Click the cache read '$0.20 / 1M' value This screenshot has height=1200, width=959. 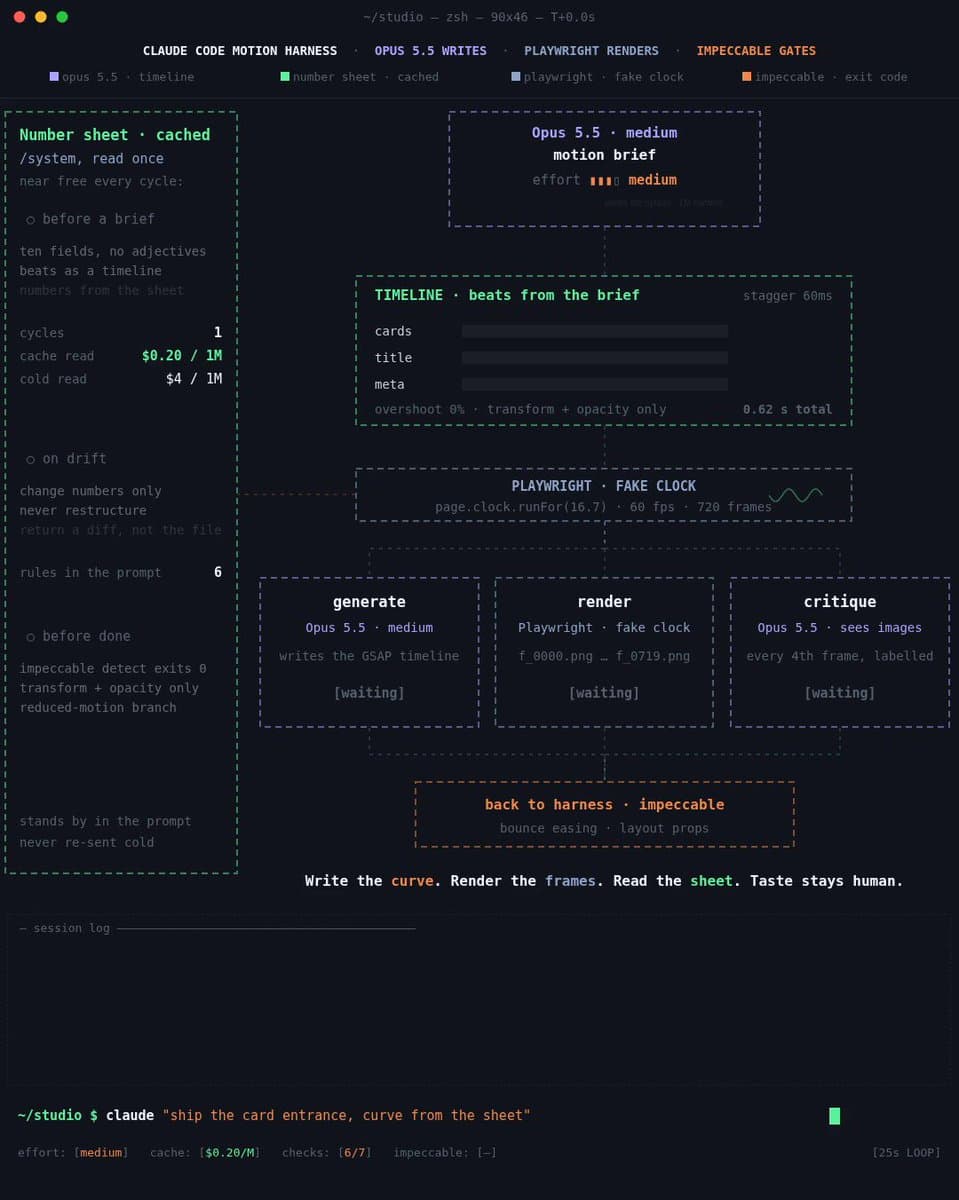(x=182, y=355)
